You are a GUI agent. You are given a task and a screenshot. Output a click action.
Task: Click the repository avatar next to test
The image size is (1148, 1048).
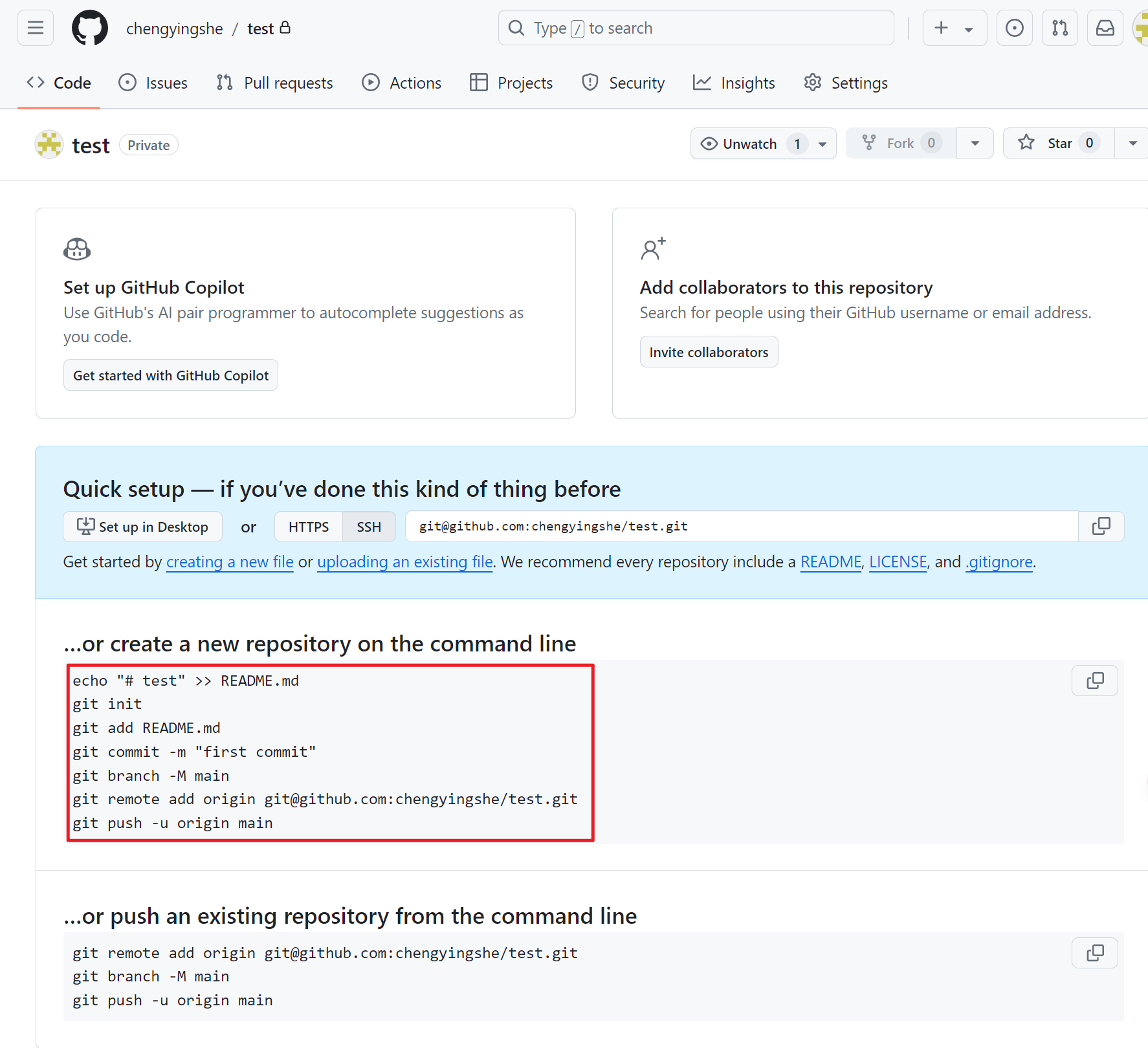[49, 144]
